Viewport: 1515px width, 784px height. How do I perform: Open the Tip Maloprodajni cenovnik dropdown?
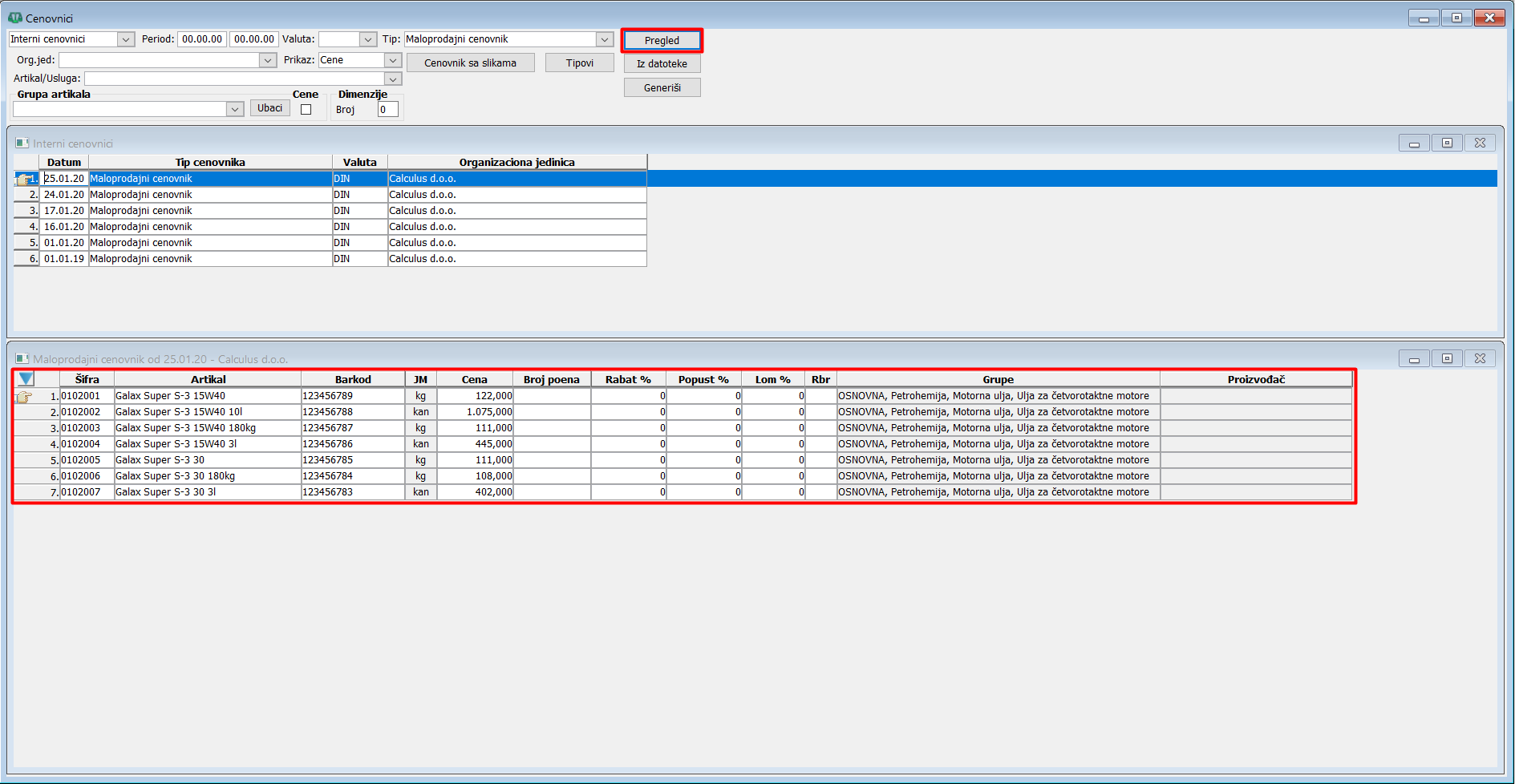[x=605, y=39]
